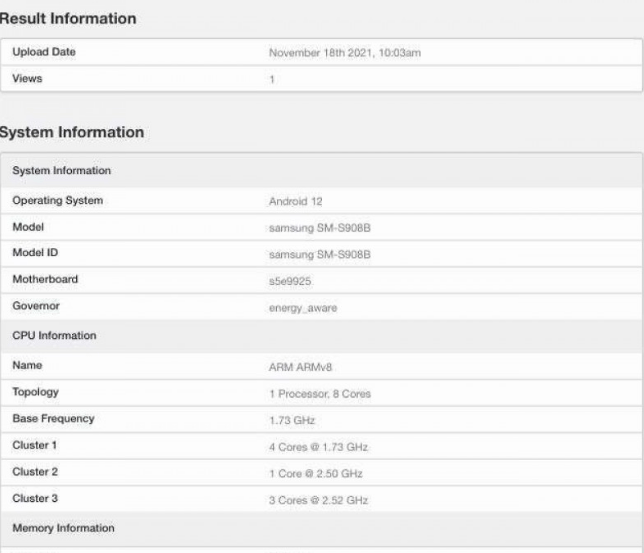Click the 'CPU Information' section header
644x553 pixels.
pos(54,335)
